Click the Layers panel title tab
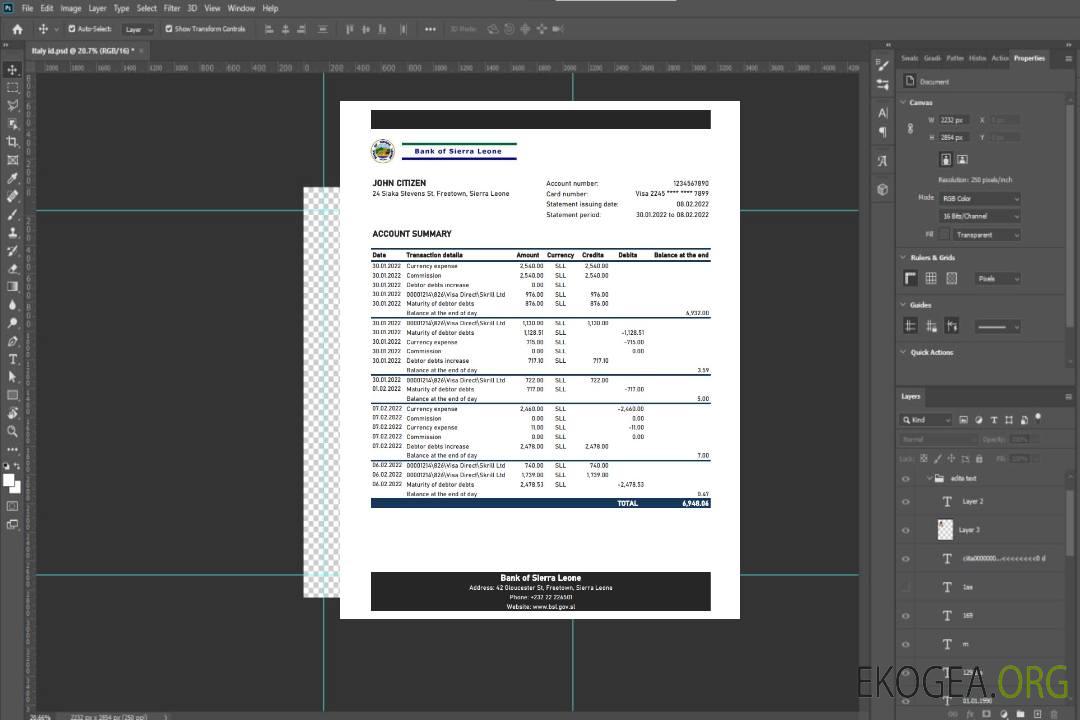The height and width of the screenshot is (720, 1080). tap(911, 396)
